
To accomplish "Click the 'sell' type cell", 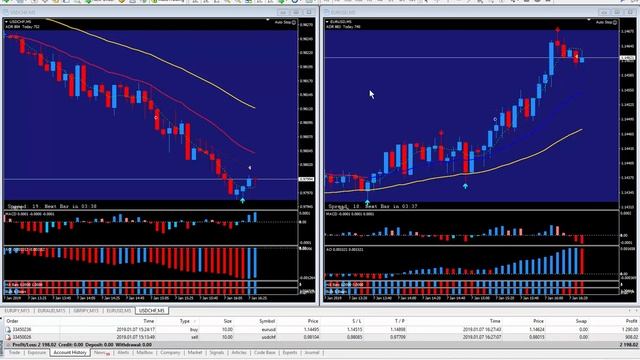I will [x=195, y=337].
